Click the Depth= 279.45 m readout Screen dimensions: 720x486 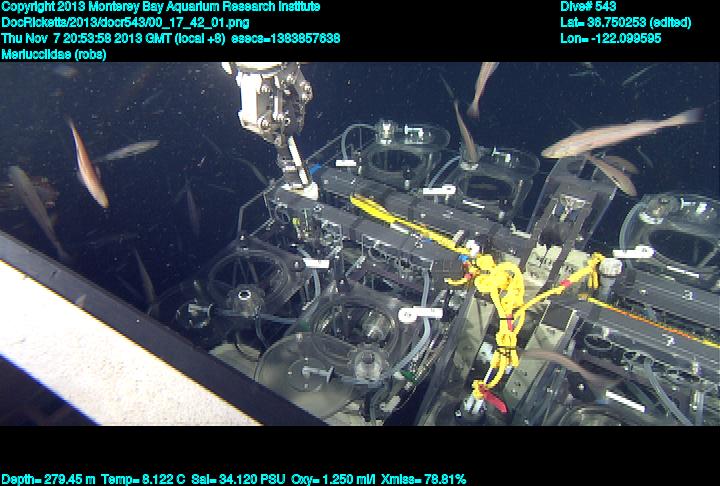click(48, 479)
